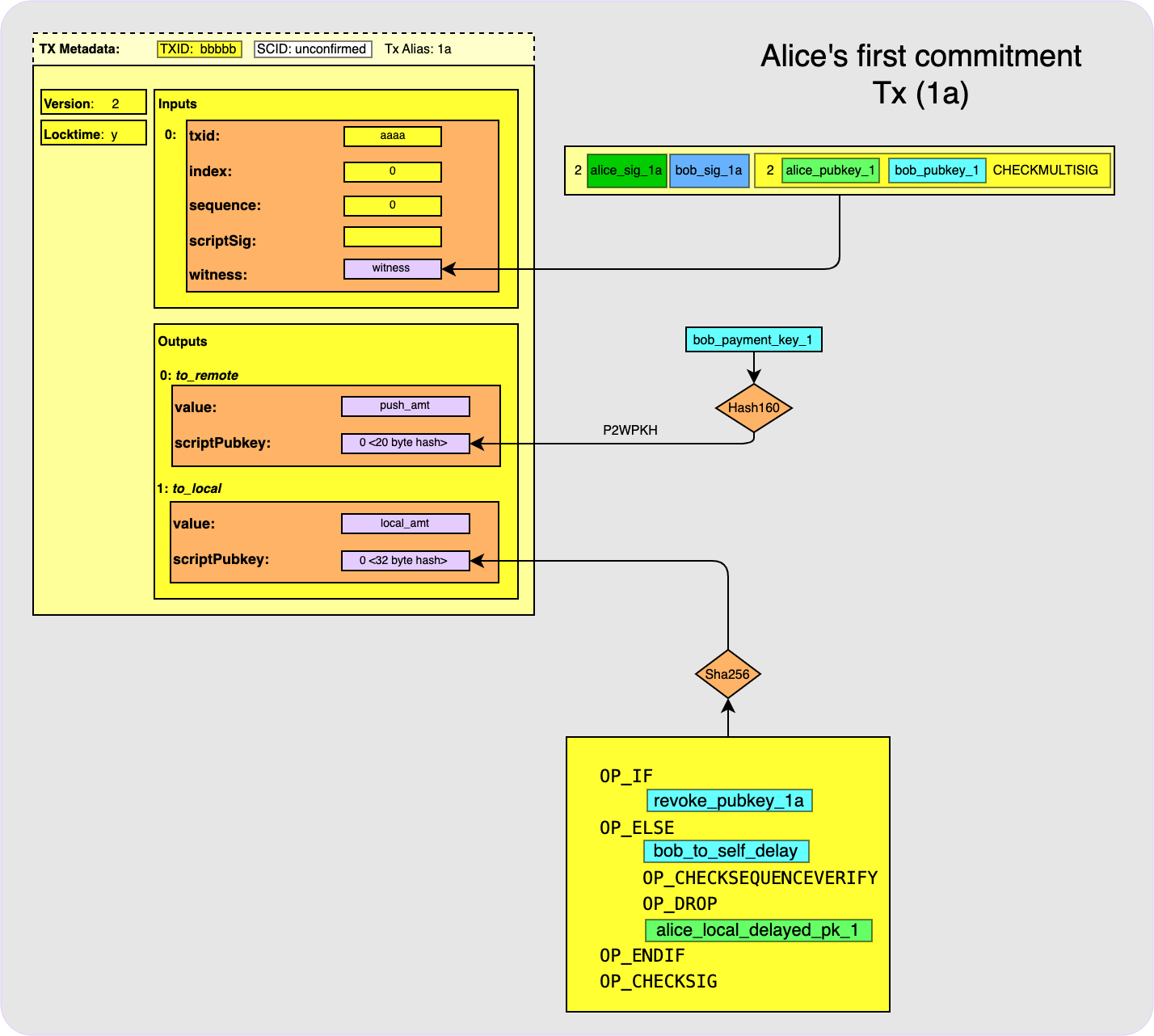This screenshot has width=1154, height=1036.
Task: Select the alice_pubkey_1 box
Action: (x=830, y=171)
